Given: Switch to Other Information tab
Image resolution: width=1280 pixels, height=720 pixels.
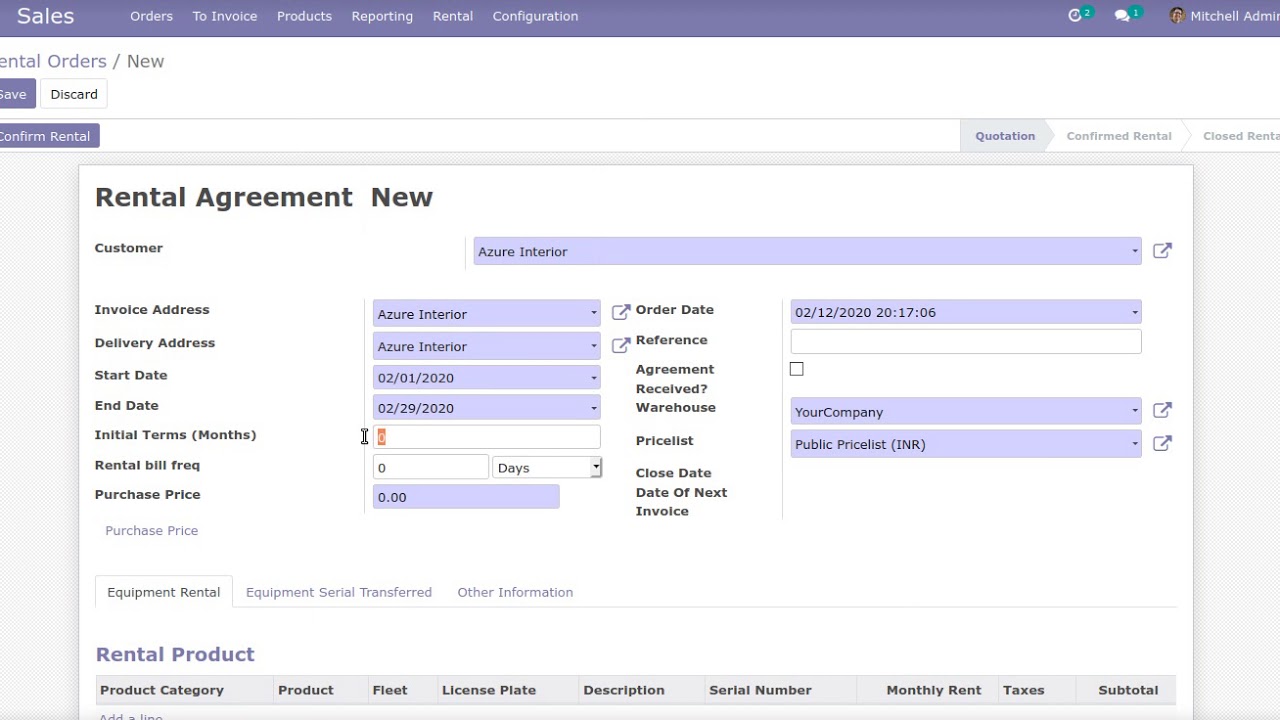Looking at the screenshot, I should [515, 592].
